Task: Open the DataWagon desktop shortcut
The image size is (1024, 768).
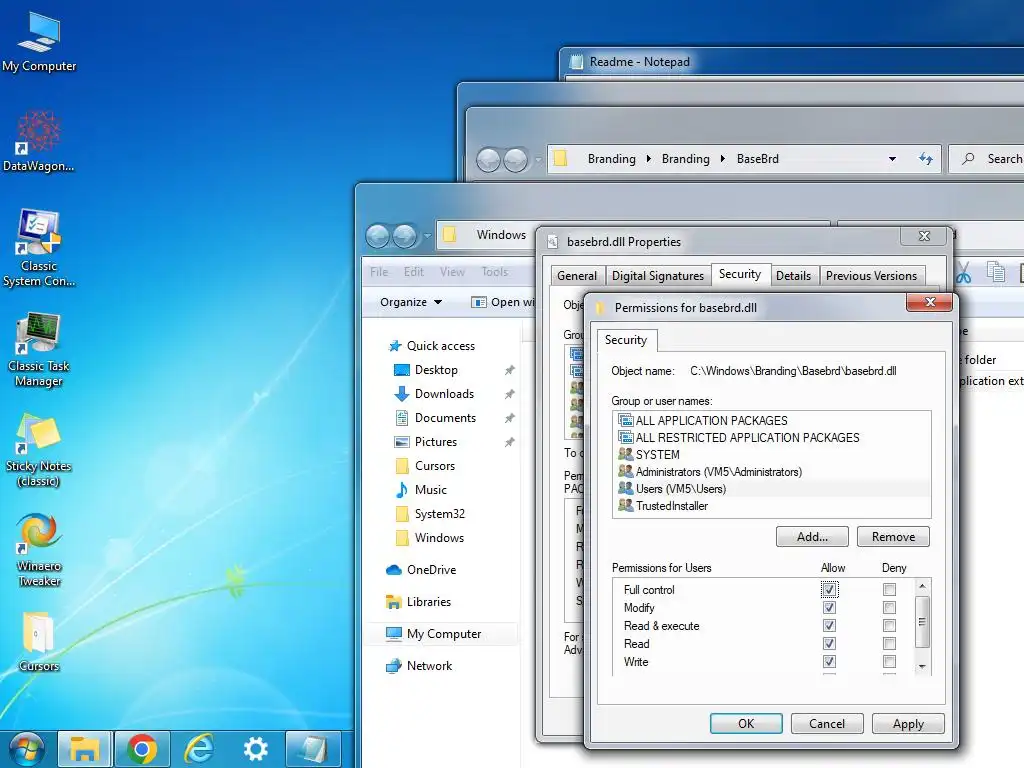Action: (39, 140)
